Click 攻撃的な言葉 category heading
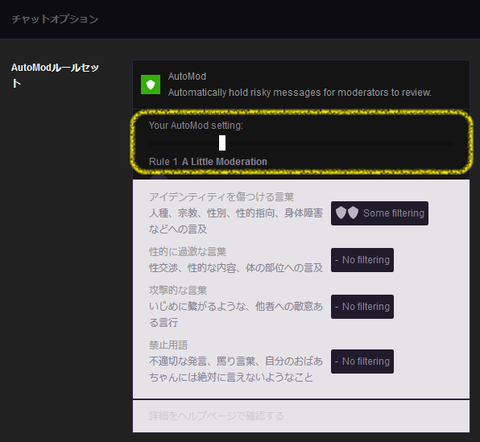This screenshot has height=442, width=480. (x=178, y=290)
